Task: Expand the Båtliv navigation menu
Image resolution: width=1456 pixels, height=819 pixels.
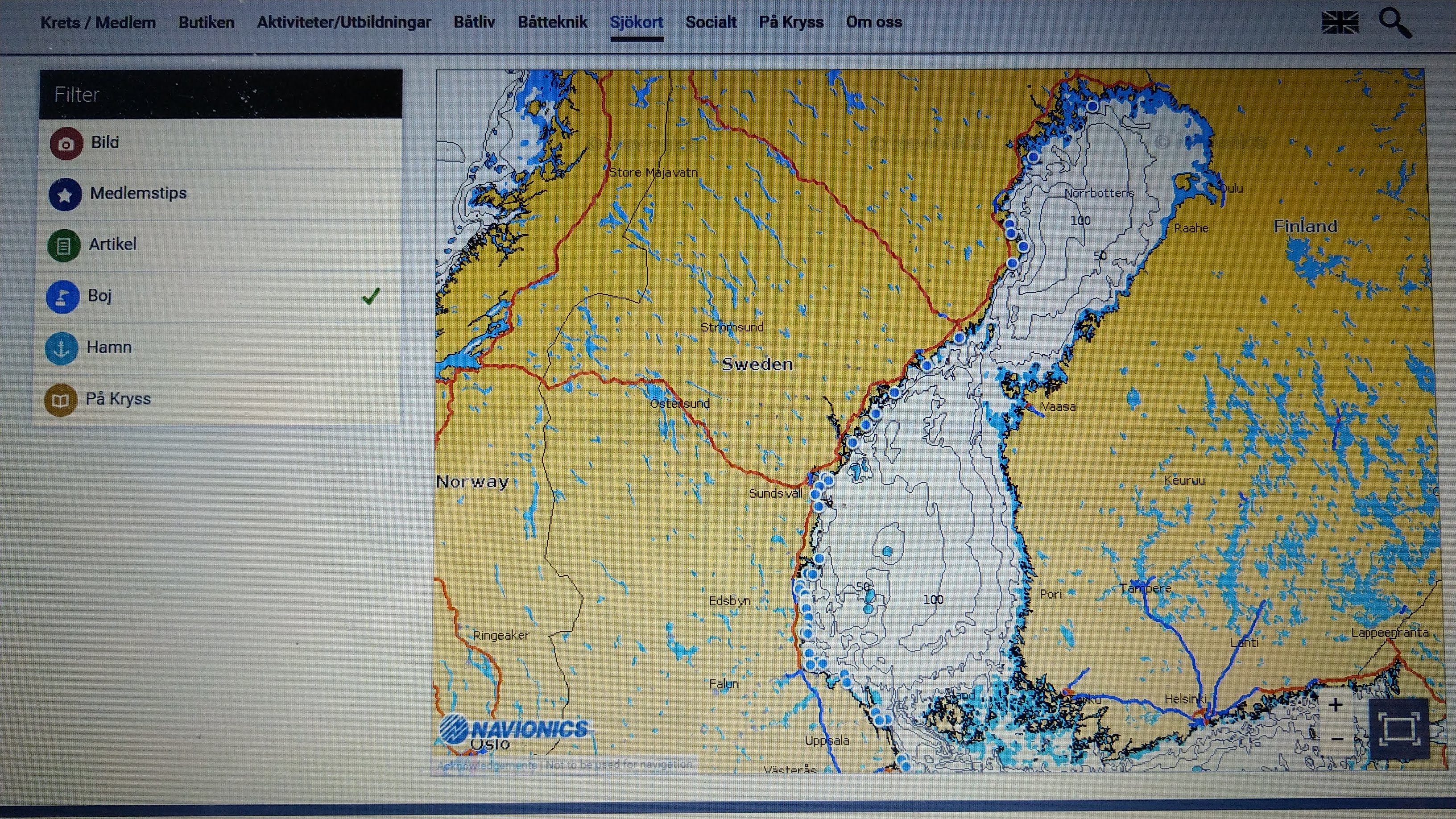Action: click(x=474, y=23)
